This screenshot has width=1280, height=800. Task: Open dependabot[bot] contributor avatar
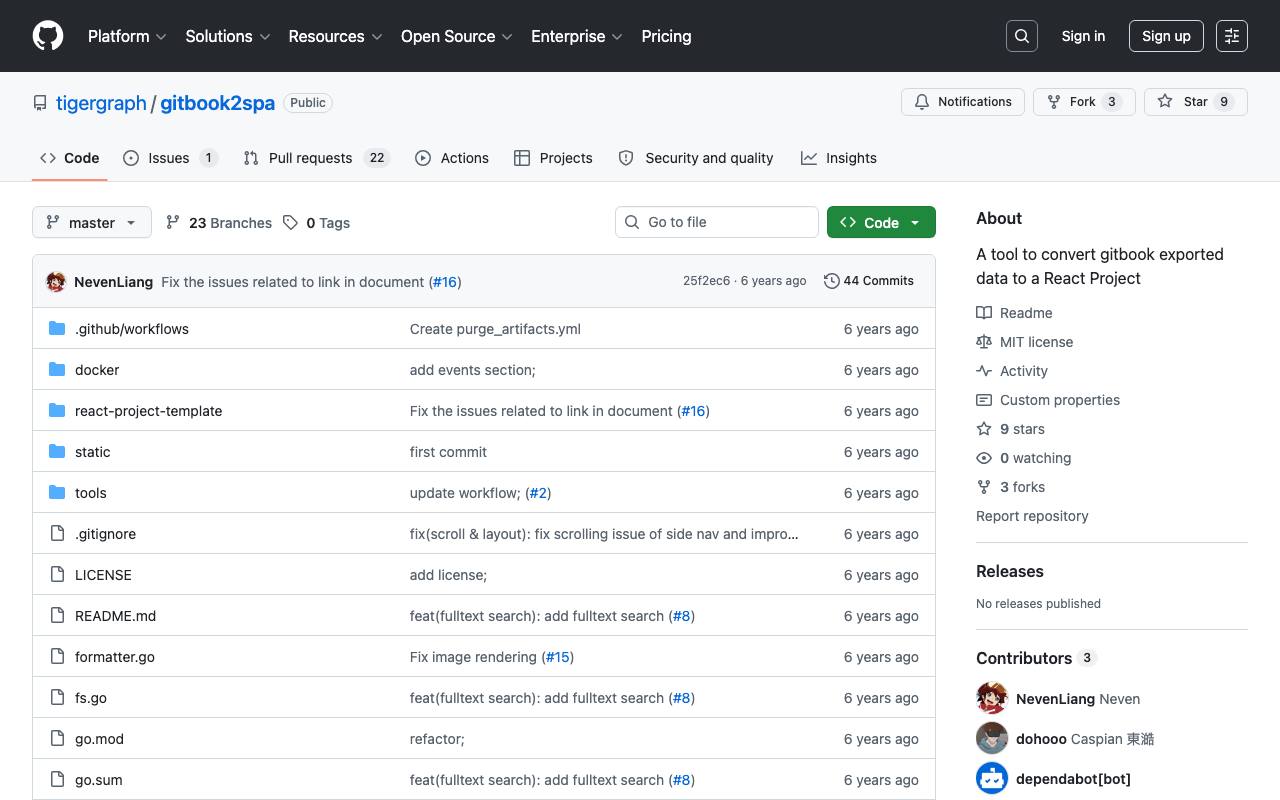pyautogui.click(x=992, y=778)
